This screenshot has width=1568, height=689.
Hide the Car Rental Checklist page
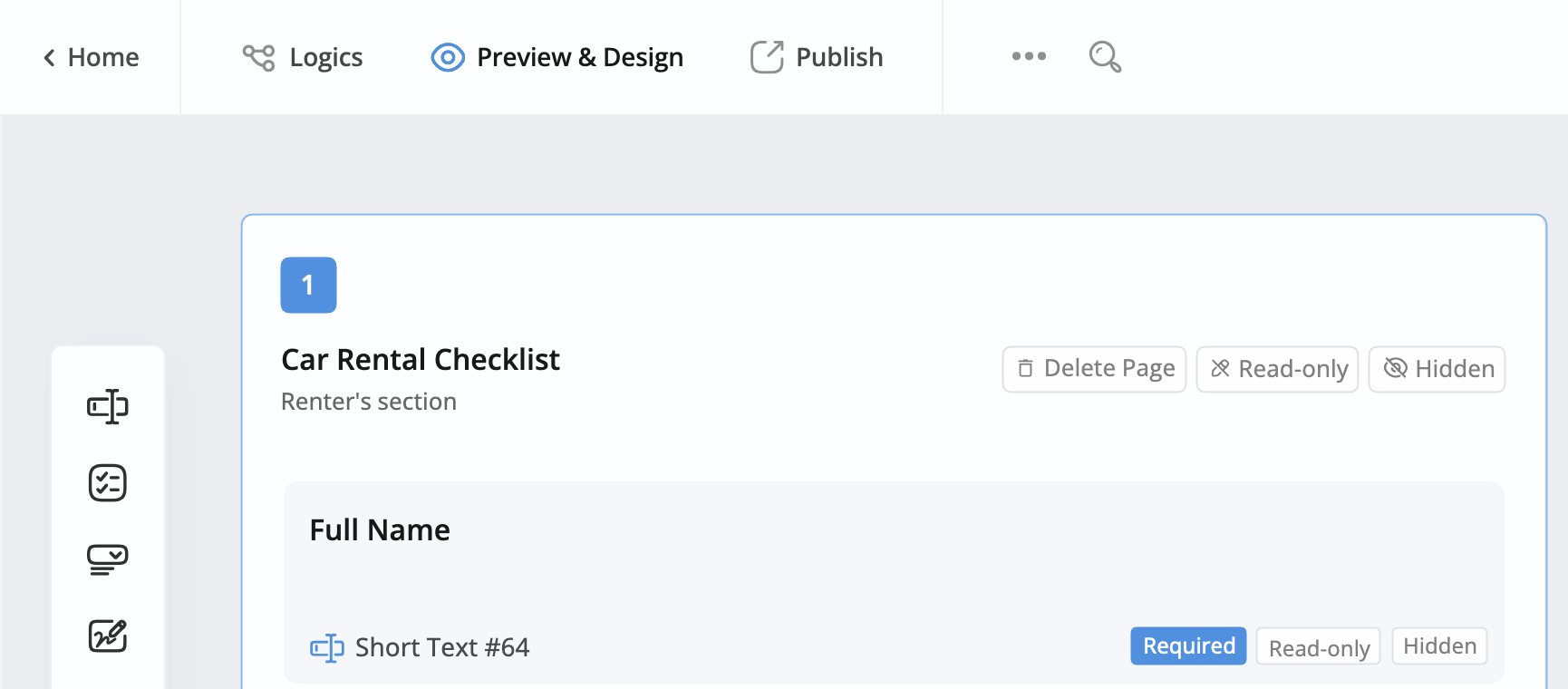[x=1437, y=369]
